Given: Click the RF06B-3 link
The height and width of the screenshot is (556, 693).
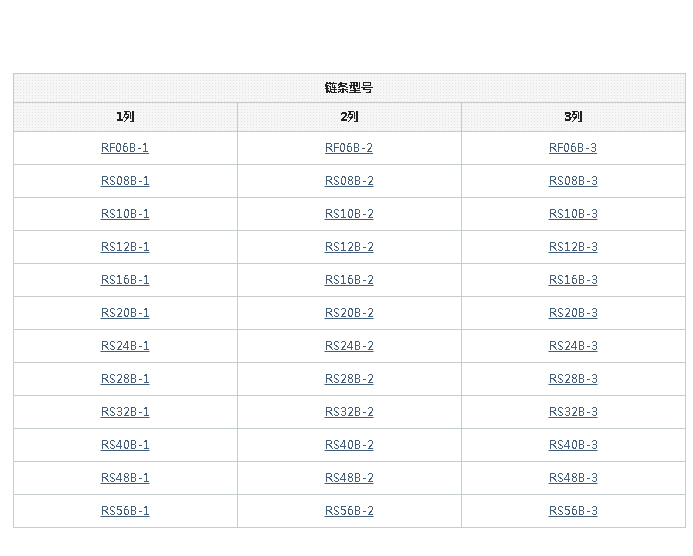Looking at the screenshot, I should click(x=573, y=148).
